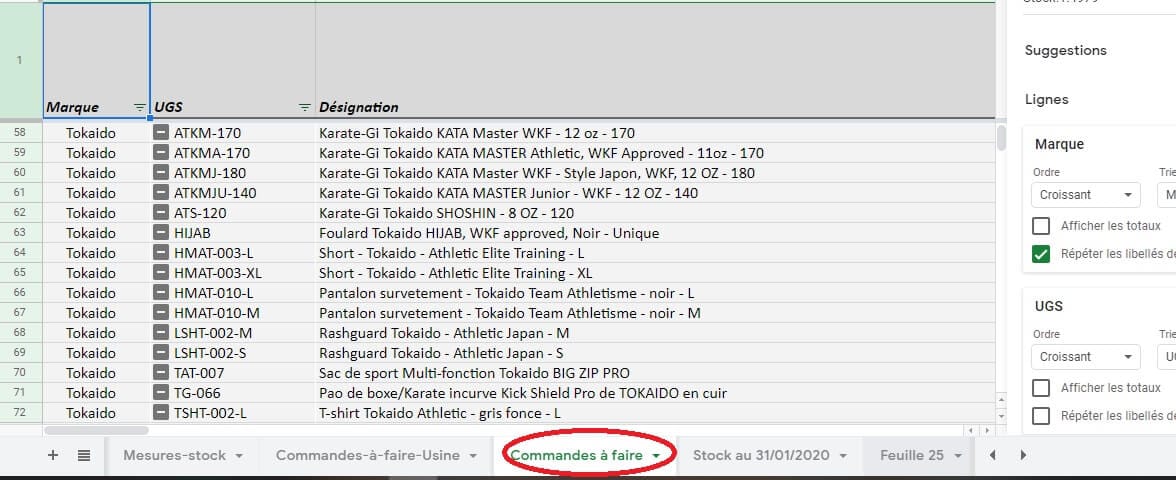Click the Lignes section heading
The image size is (1176, 480).
coord(1046,100)
